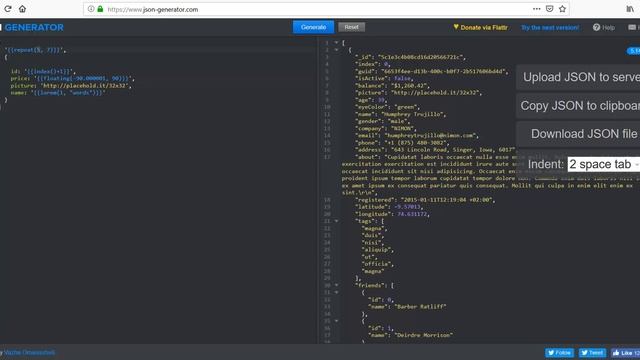Save page to Pocket icon
The image size is (640, 360).
(549, 9)
